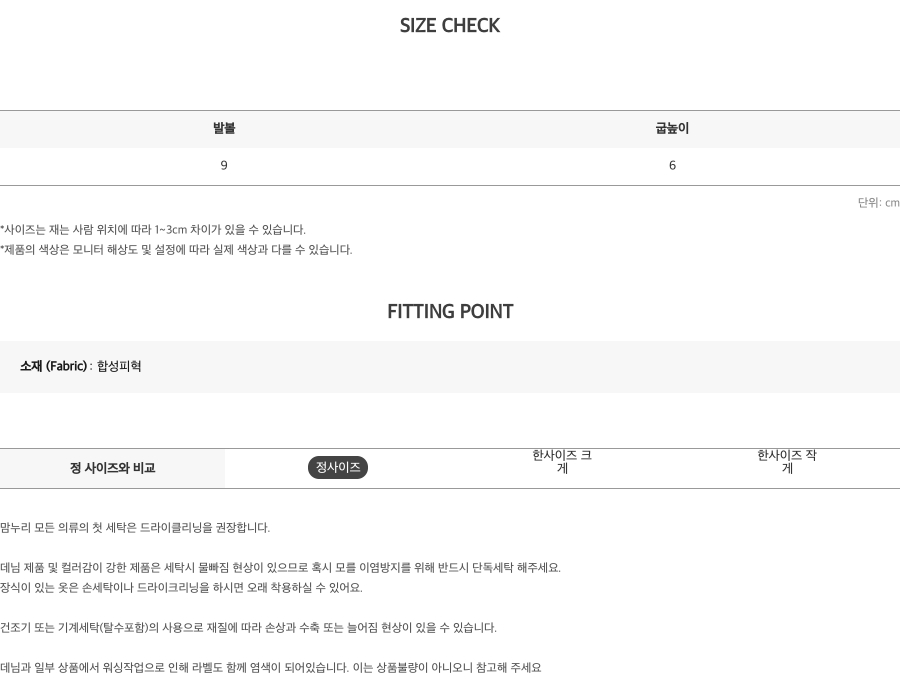Screen dimensions: 900x679
Task: Click the note about 1~3cm size difference
Action: point(153,230)
